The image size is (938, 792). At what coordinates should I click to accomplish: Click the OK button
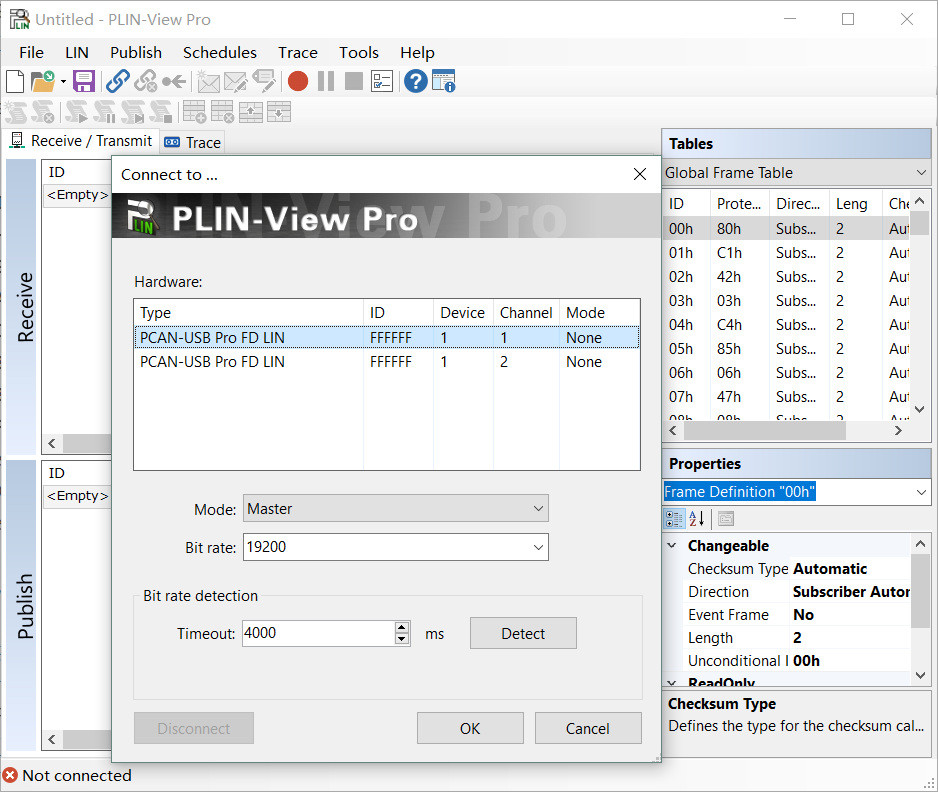(x=470, y=728)
